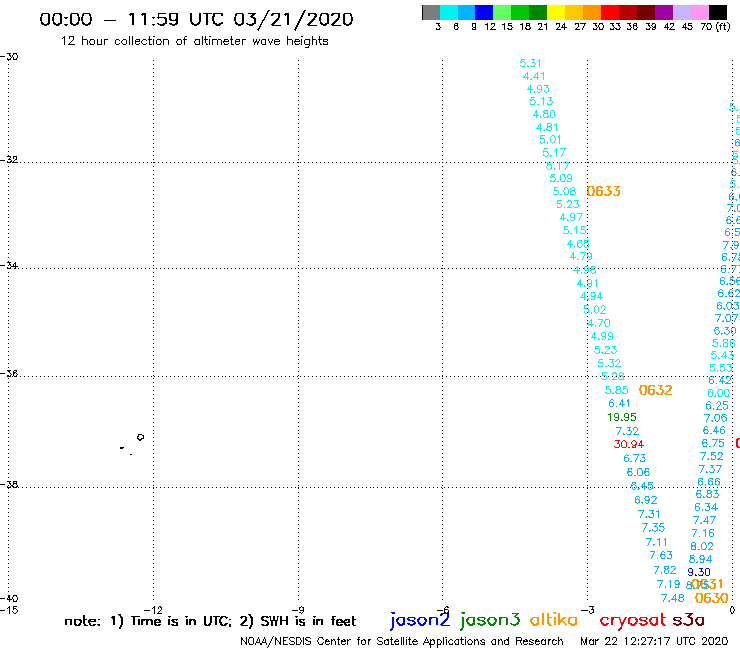Click the 6.46 wave height value

click(714, 431)
